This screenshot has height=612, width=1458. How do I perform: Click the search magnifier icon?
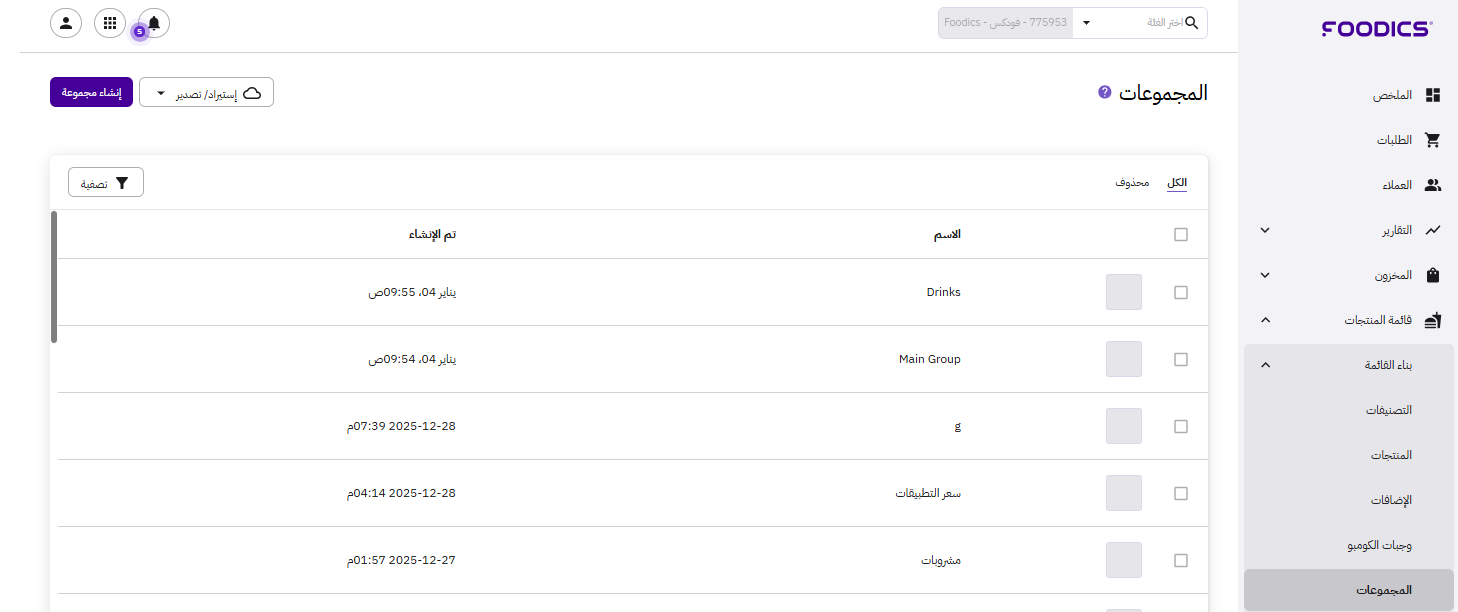1191,23
